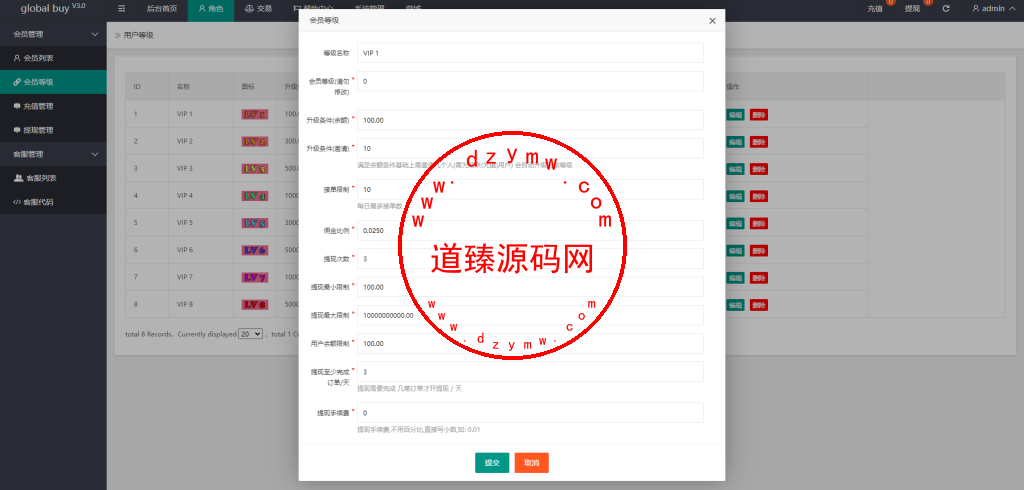Screen dimensions: 1024x490
Task: Click the LV 7 badge icon
Action: point(255,278)
